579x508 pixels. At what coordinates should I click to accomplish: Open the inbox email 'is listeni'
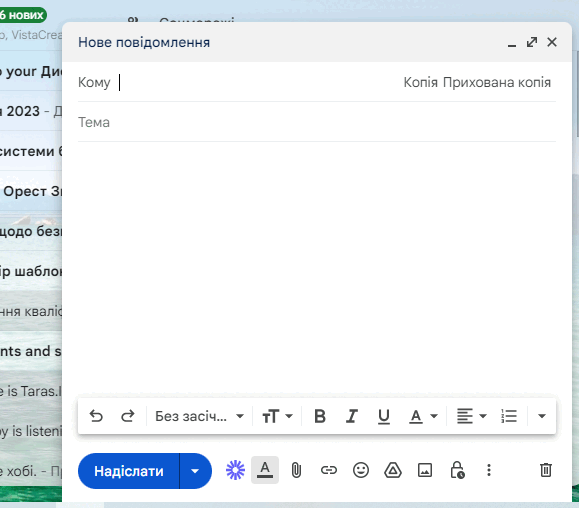point(31,431)
